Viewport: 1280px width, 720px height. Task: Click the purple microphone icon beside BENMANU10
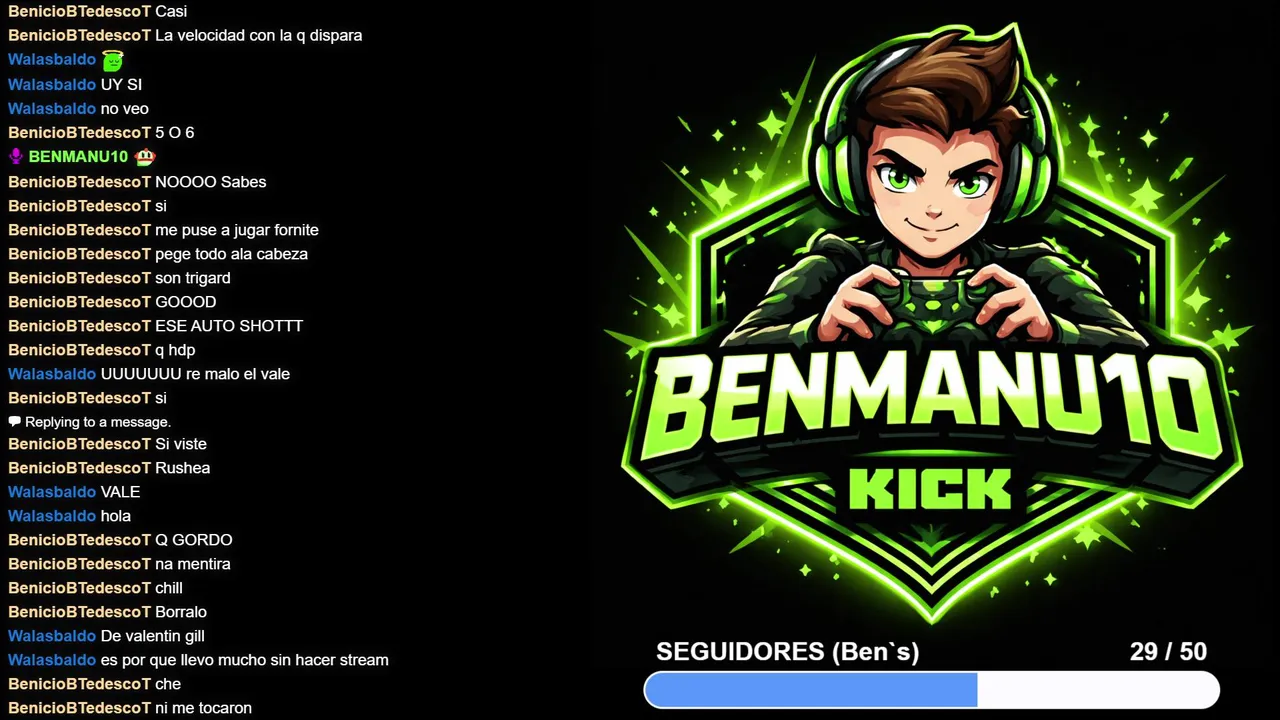(15, 157)
